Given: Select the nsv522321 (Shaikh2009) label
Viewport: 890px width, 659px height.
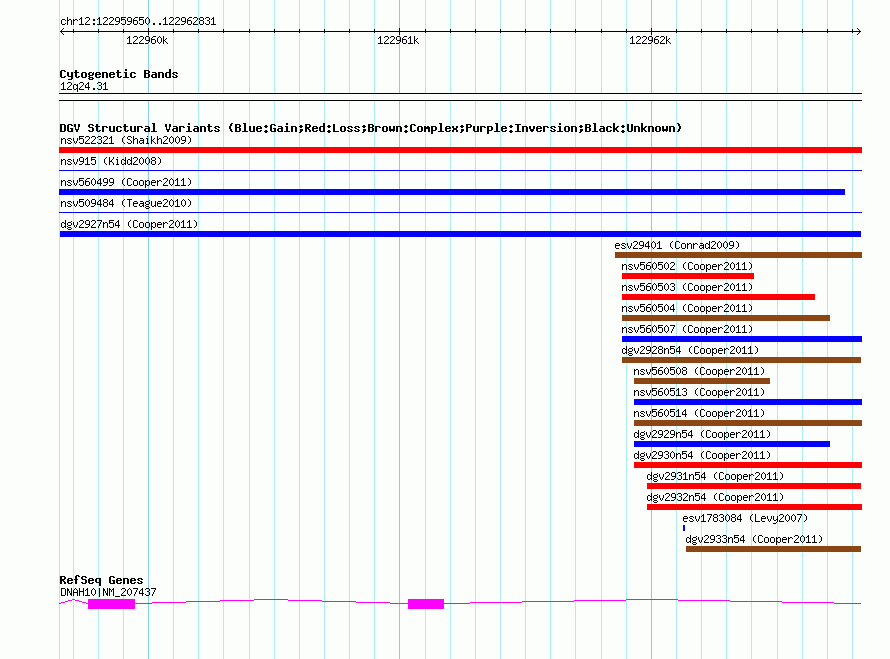Looking at the screenshot, I should (126, 140).
